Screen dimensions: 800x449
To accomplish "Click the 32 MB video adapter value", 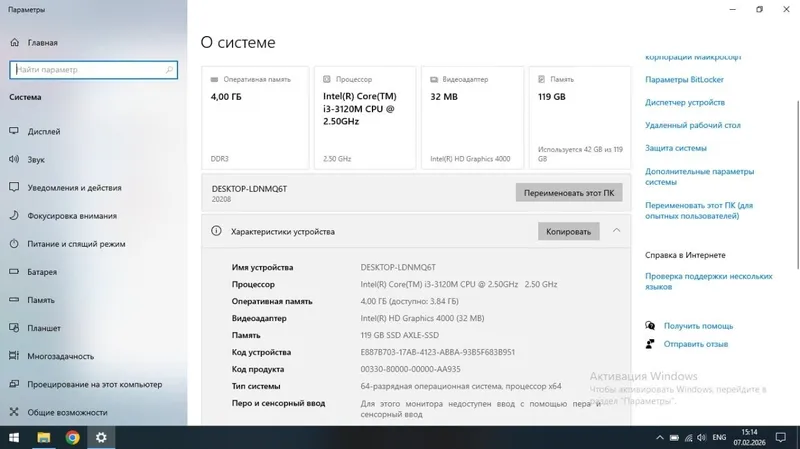I will (x=444, y=96).
